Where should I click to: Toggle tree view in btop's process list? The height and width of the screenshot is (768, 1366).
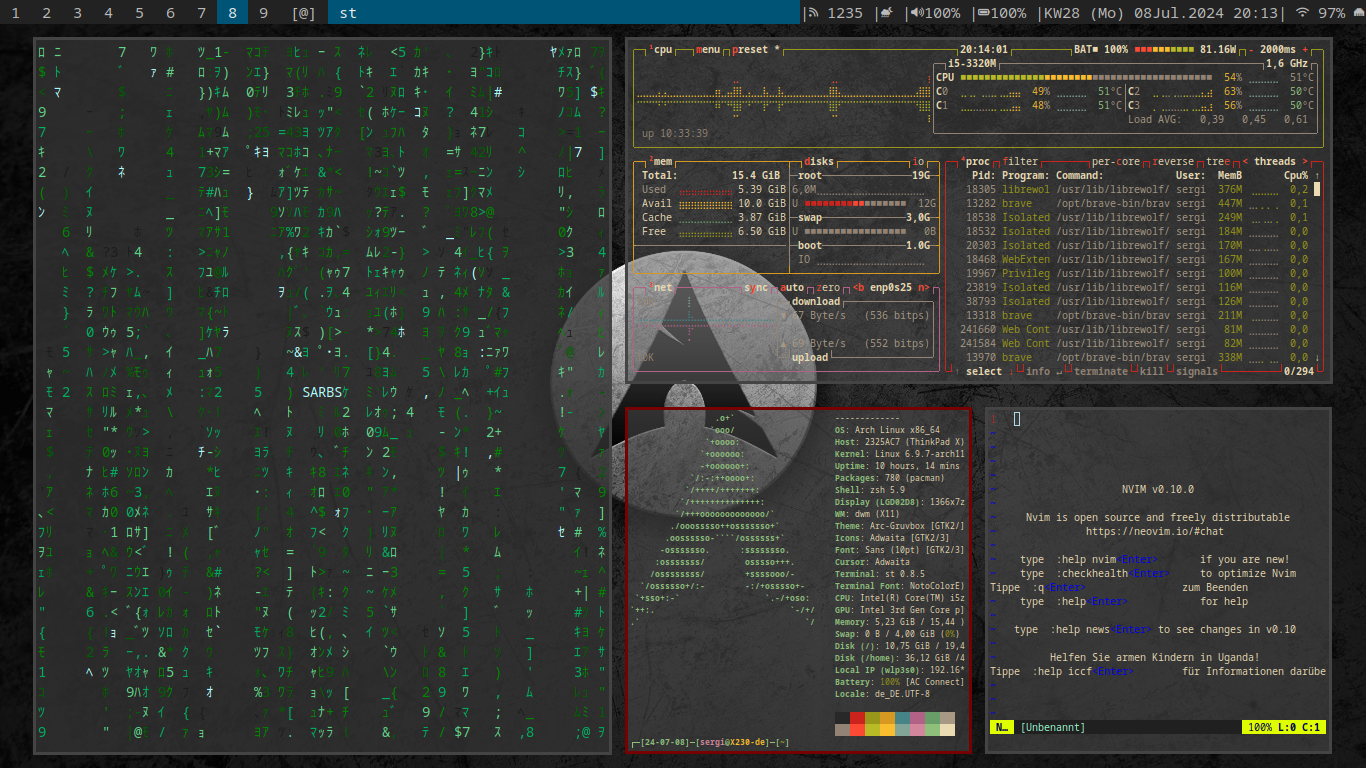click(1218, 161)
